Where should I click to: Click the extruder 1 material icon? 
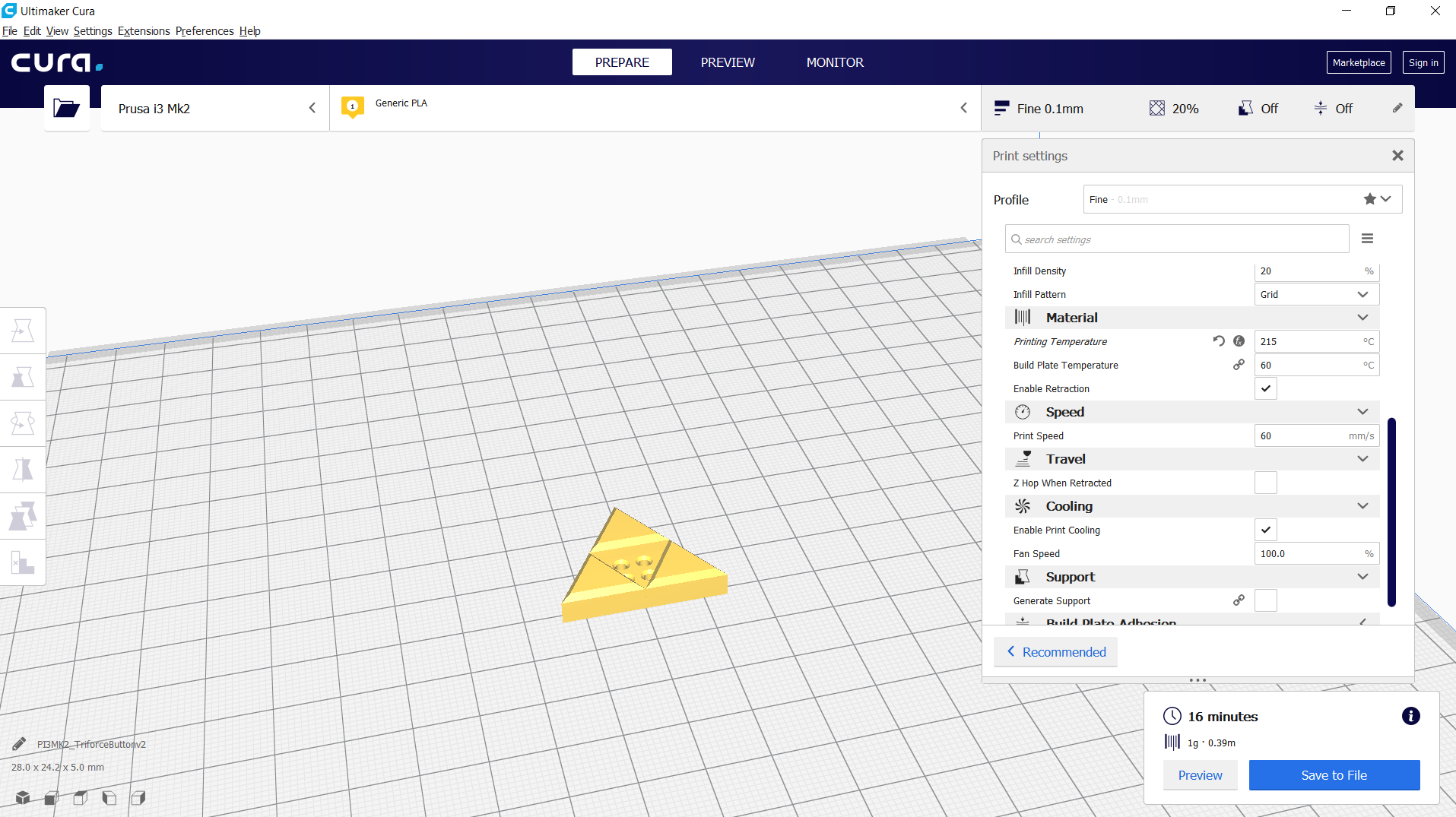[x=353, y=107]
